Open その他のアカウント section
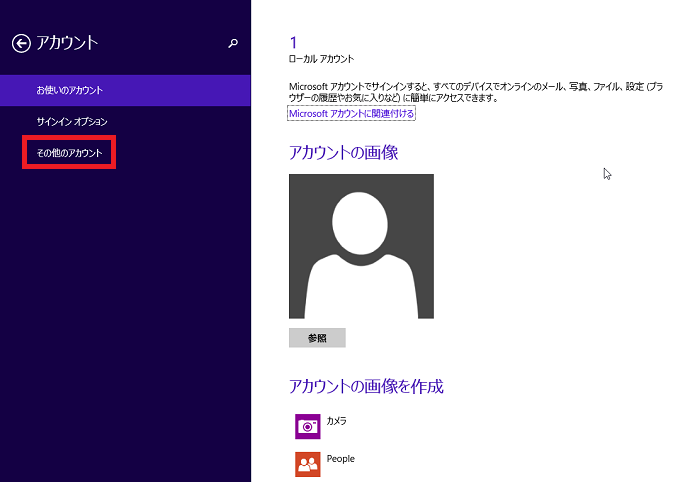The height and width of the screenshot is (482, 680). click(x=69, y=153)
